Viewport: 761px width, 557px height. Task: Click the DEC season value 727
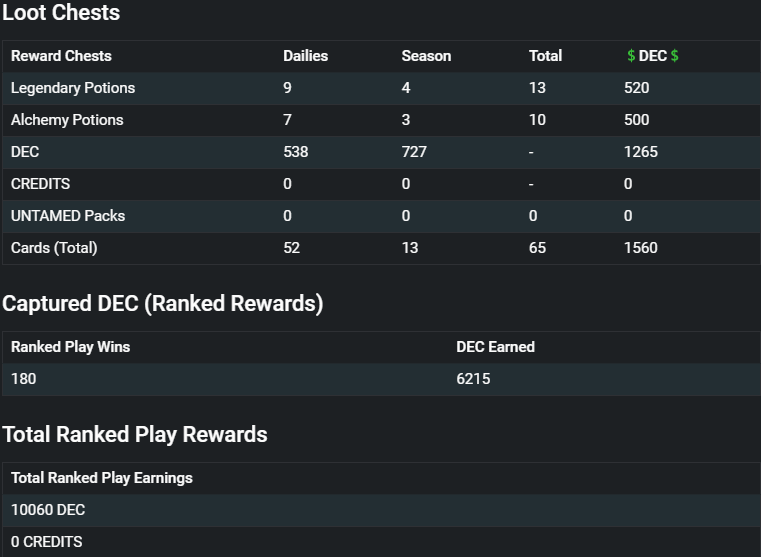coord(414,152)
